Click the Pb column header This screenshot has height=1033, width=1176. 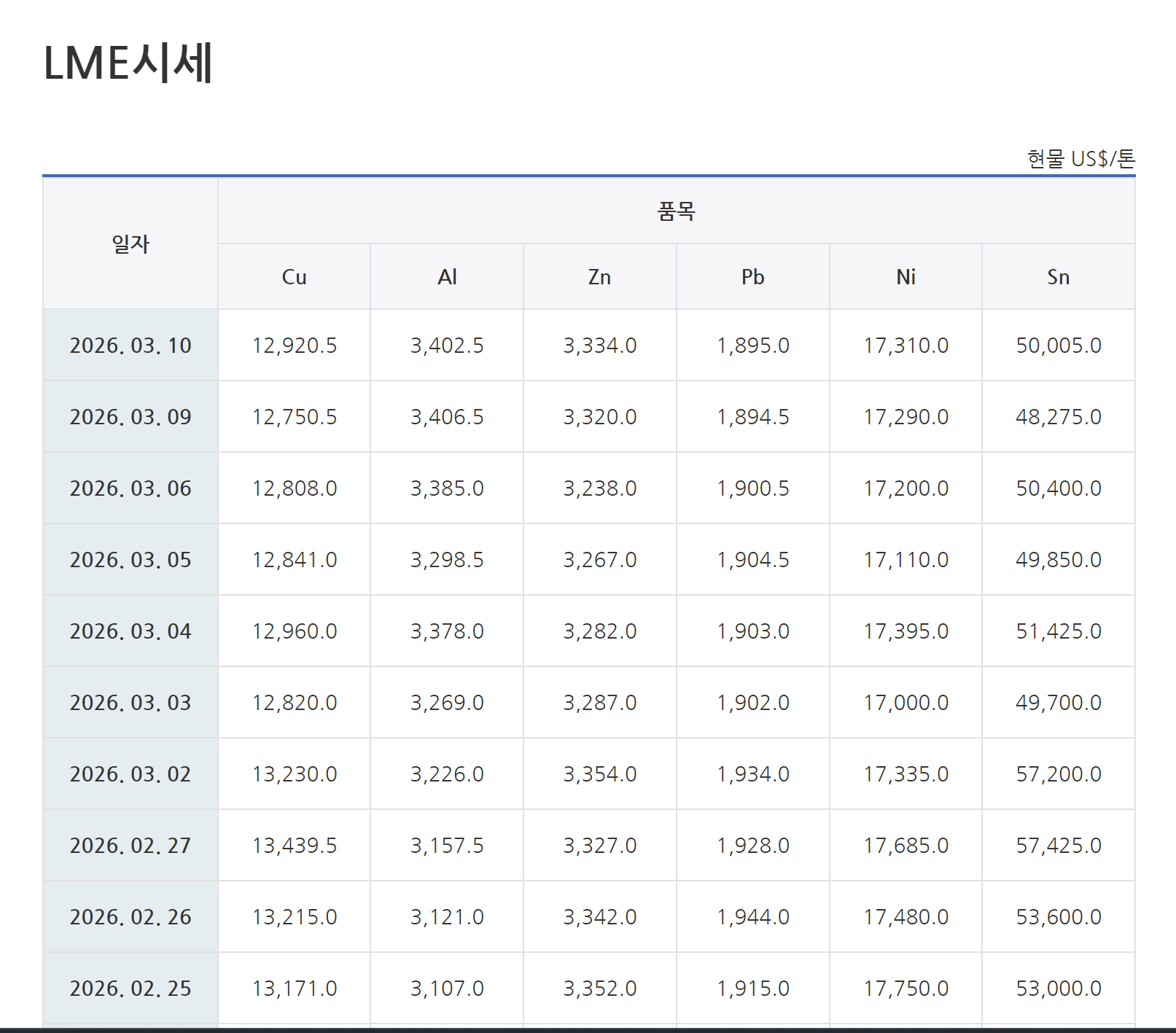752,277
